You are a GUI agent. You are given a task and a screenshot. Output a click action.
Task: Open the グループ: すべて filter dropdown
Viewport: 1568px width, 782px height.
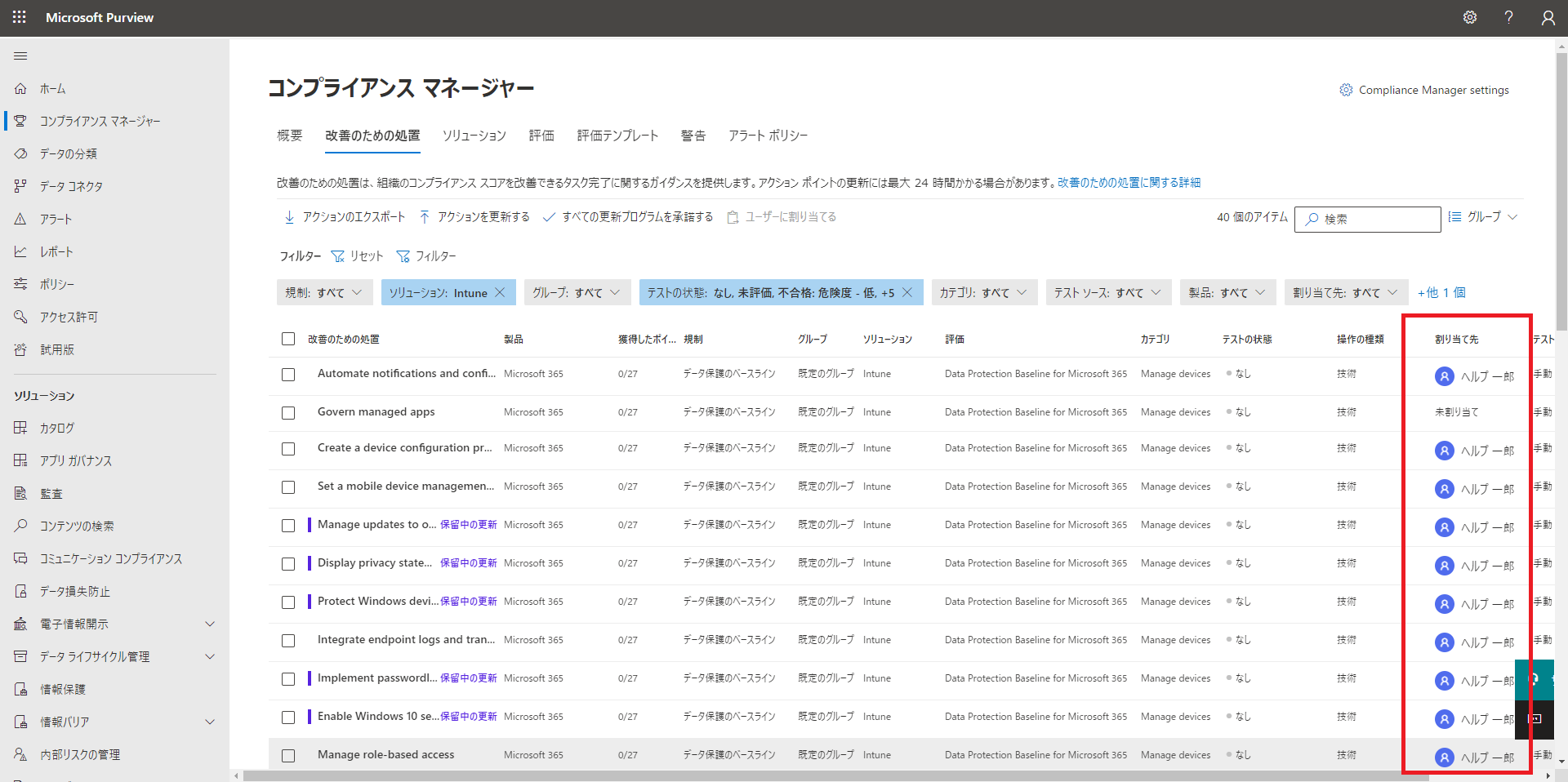pos(577,292)
